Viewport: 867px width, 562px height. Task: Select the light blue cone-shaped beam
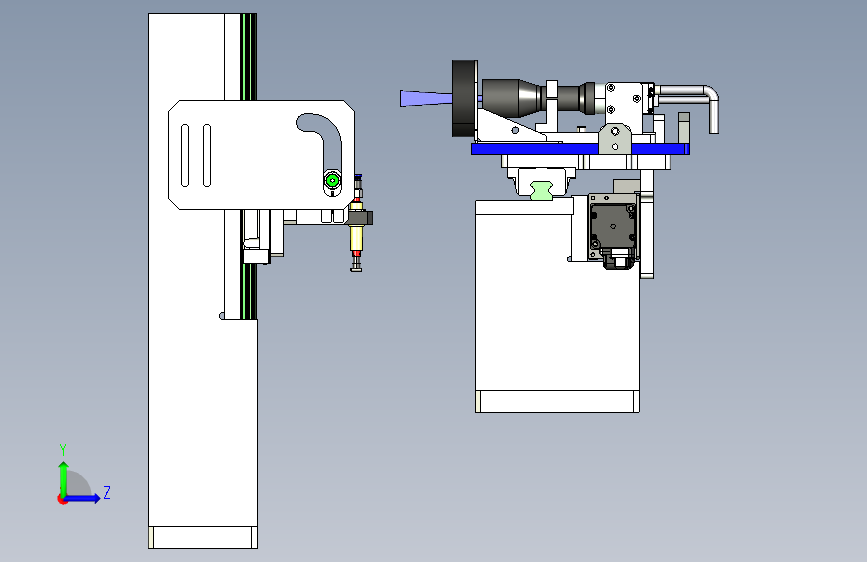(x=426, y=98)
